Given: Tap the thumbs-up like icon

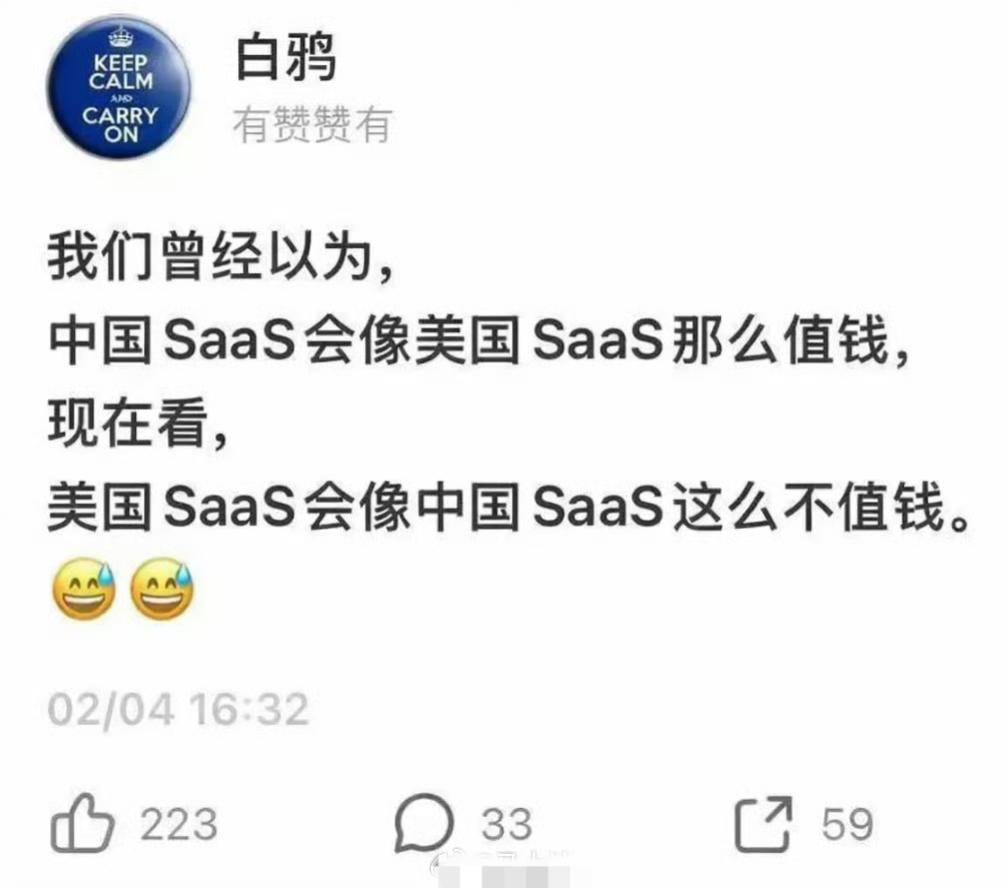Looking at the screenshot, I should (82, 824).
